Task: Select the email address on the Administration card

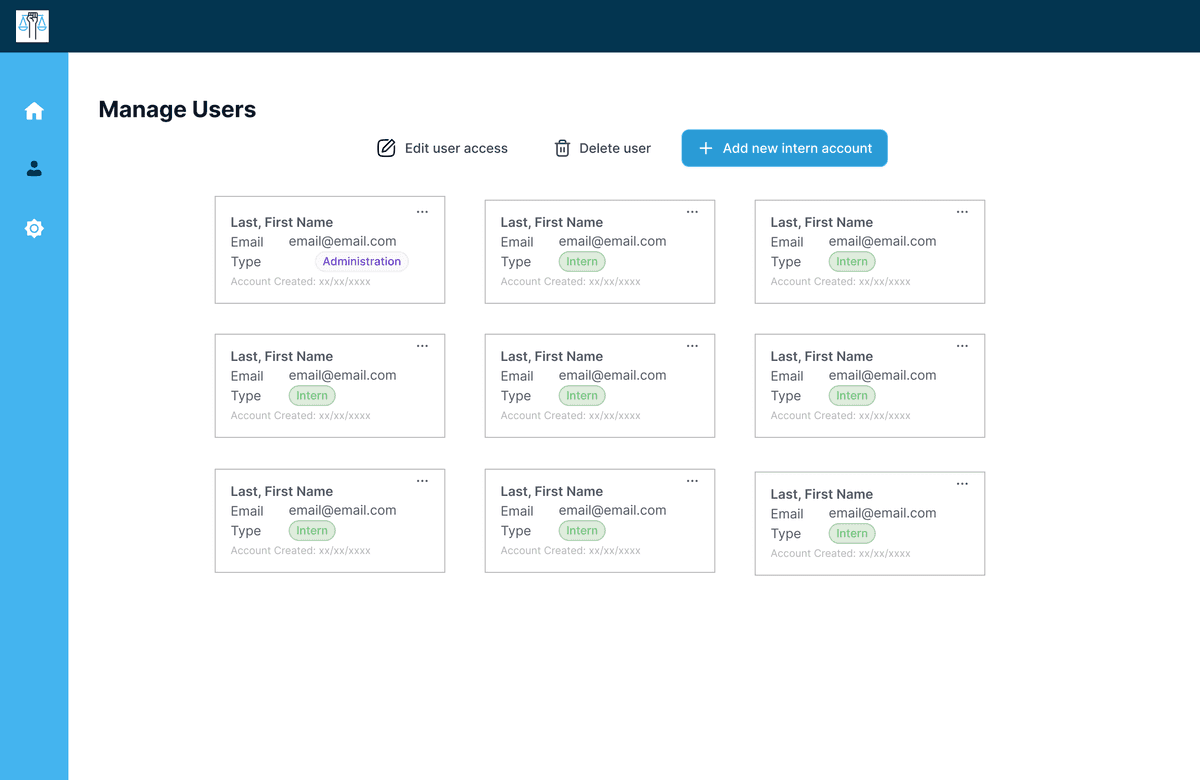Action: coord(342,241)
